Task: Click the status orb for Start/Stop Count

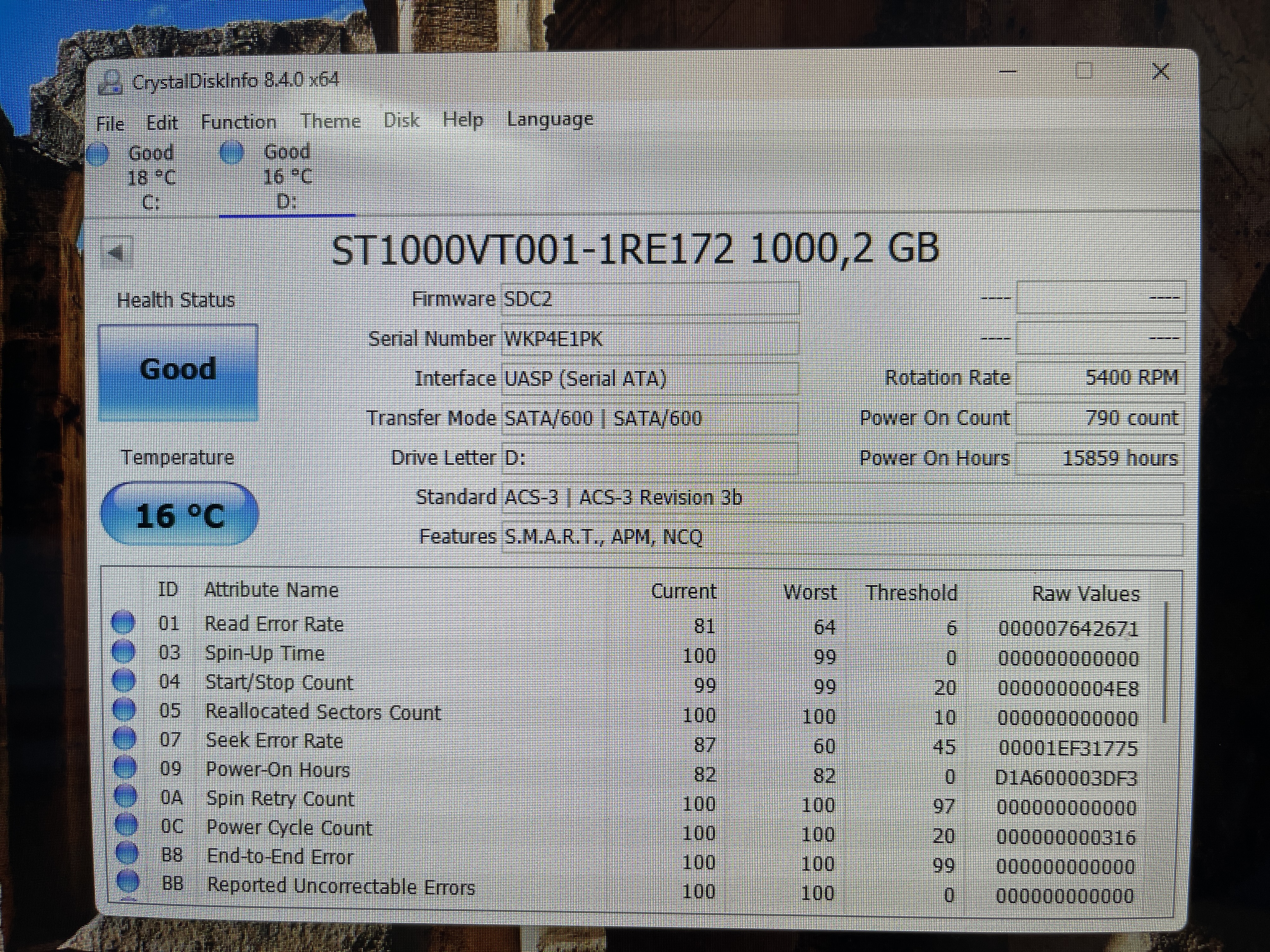Action: coord(123,681)
